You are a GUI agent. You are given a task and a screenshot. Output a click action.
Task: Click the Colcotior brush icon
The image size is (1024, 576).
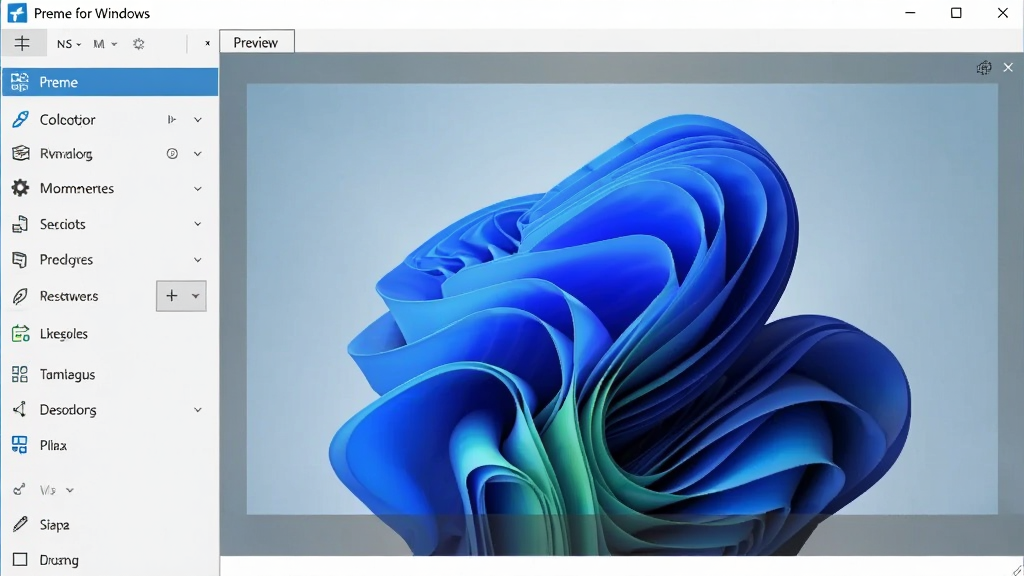(x=20, y=120)
